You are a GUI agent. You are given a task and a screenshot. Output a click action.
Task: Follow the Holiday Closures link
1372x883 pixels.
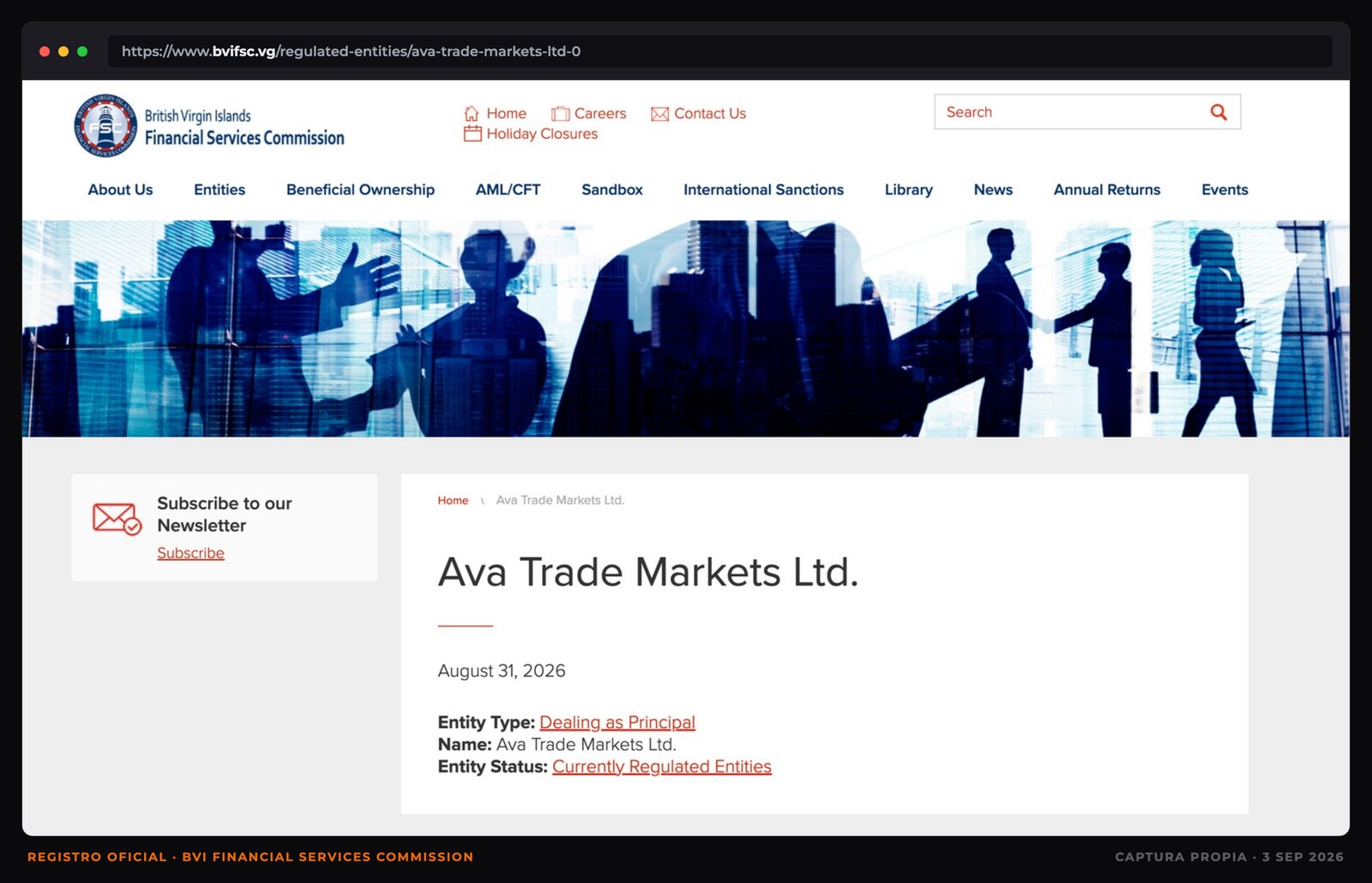[542, 134]
